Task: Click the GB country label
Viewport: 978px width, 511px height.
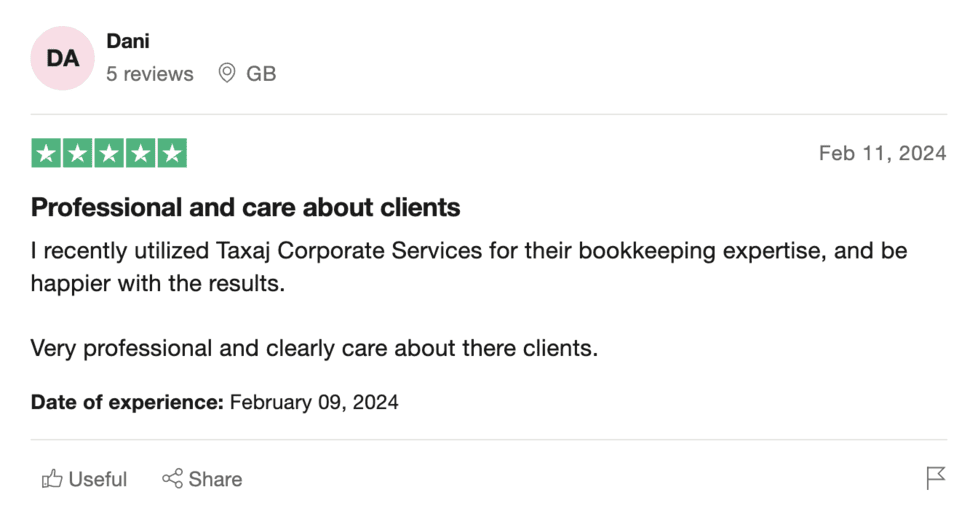Action: pyautogui.click(x=261, y=74)
